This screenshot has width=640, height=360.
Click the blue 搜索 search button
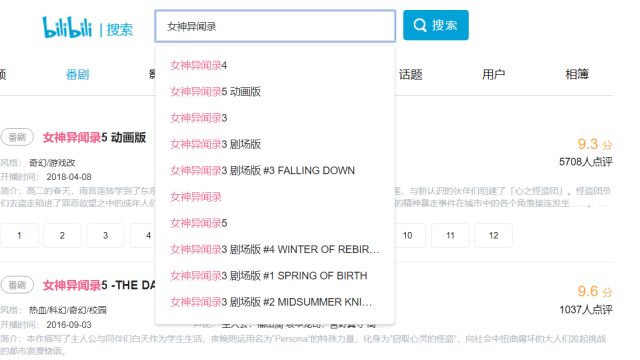pyautogui.click(x=436, y=25)
